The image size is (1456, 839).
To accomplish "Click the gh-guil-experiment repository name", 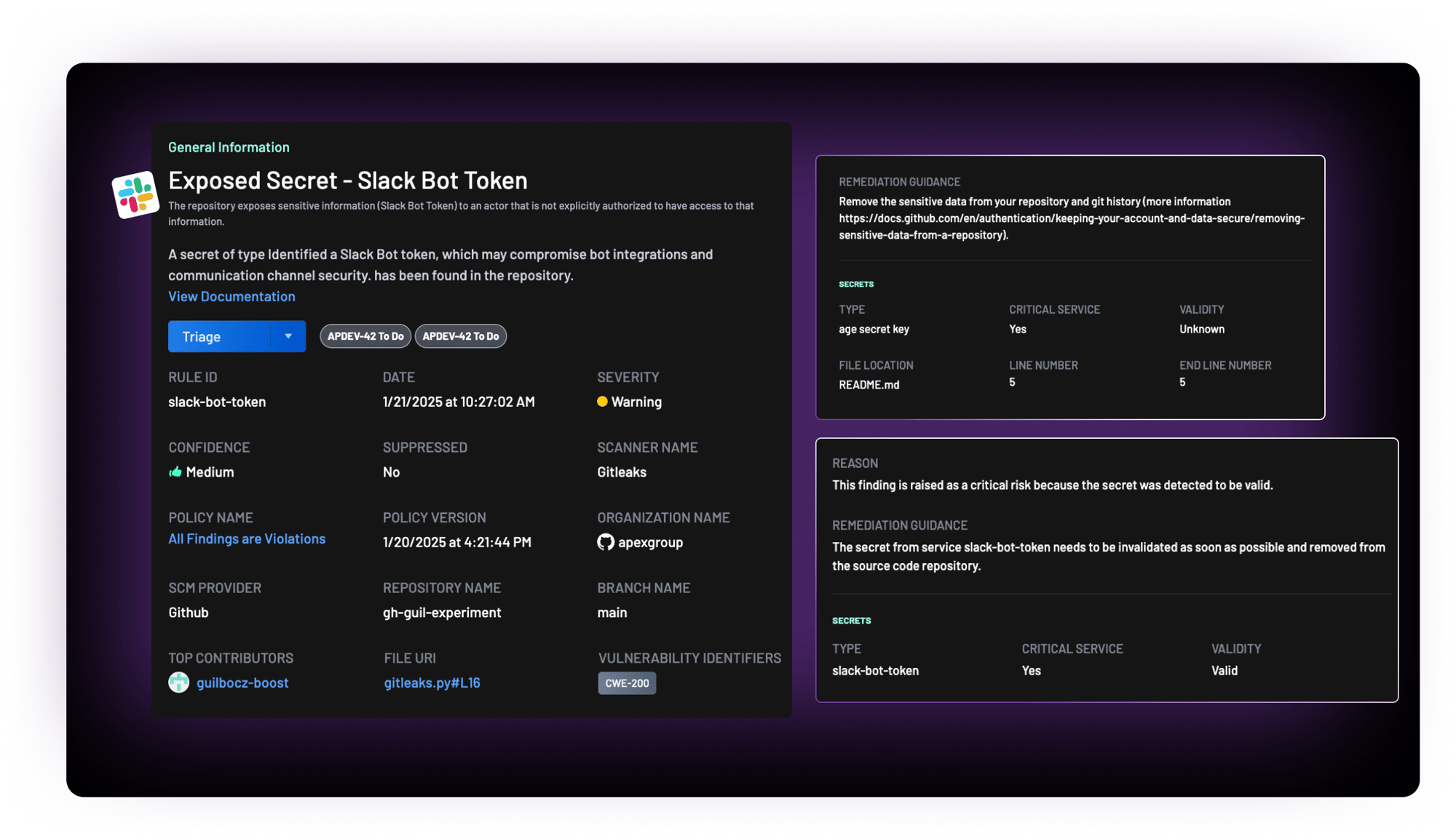I will click(442, 613).
